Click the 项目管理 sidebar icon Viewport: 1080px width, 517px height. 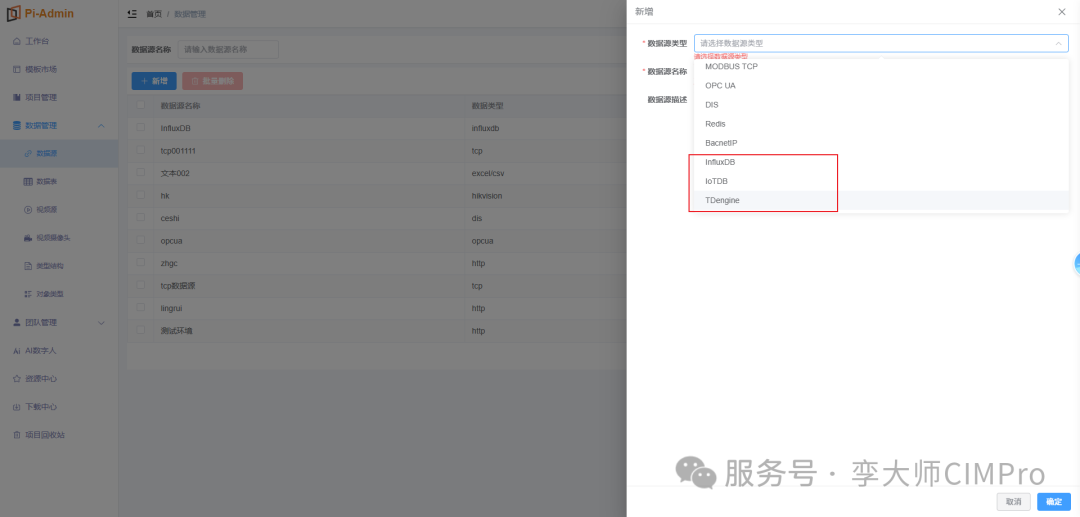17,98
